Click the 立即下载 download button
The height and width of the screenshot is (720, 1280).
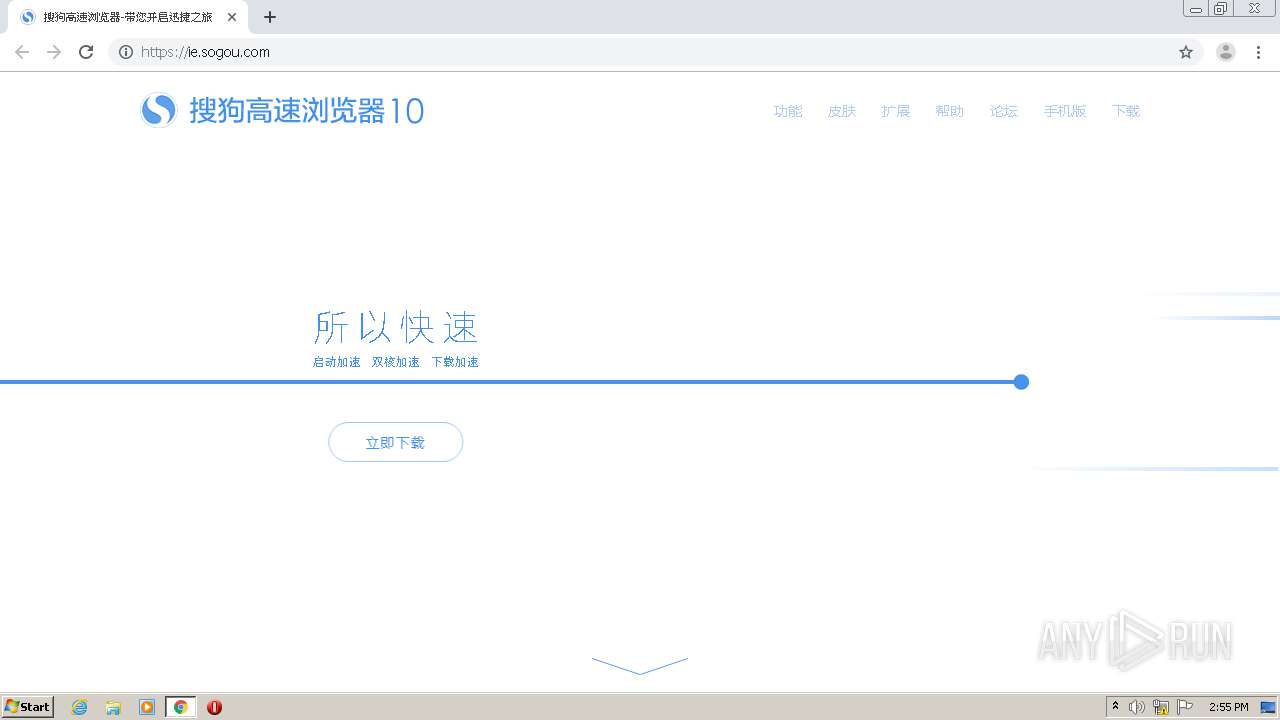396,442
